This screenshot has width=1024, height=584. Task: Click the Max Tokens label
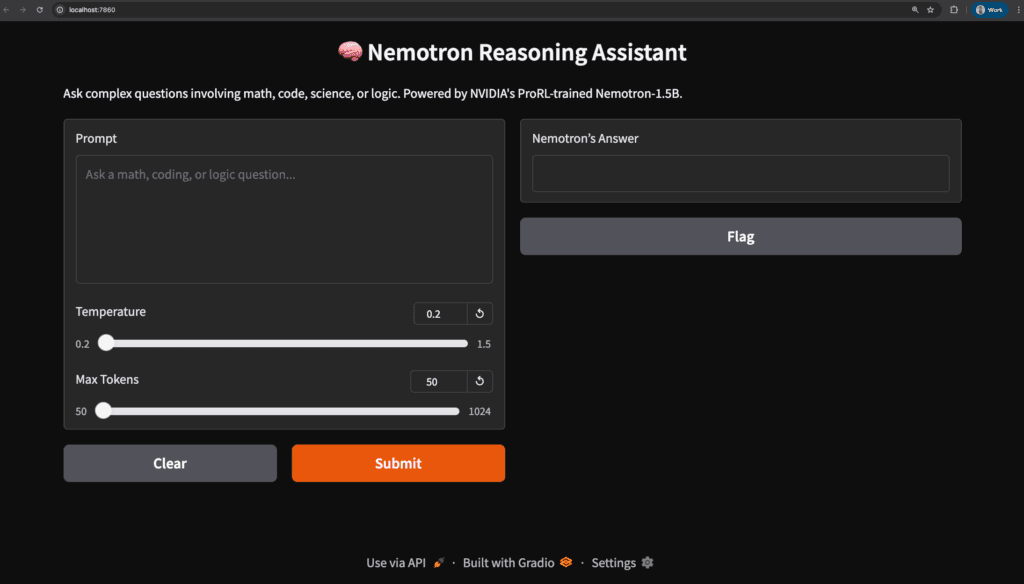tap(107, 380)
